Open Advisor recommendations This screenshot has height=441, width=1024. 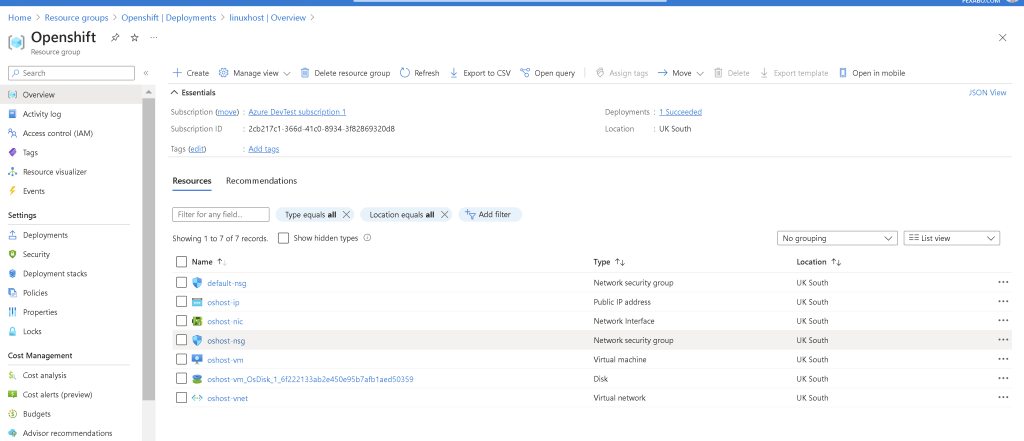(x=67, y=433)
